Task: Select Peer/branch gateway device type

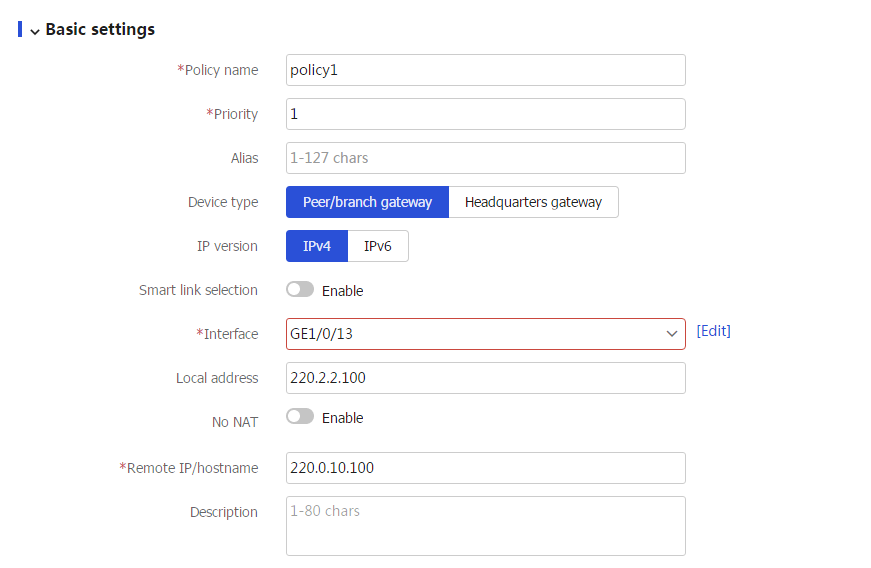Action: 367,202
